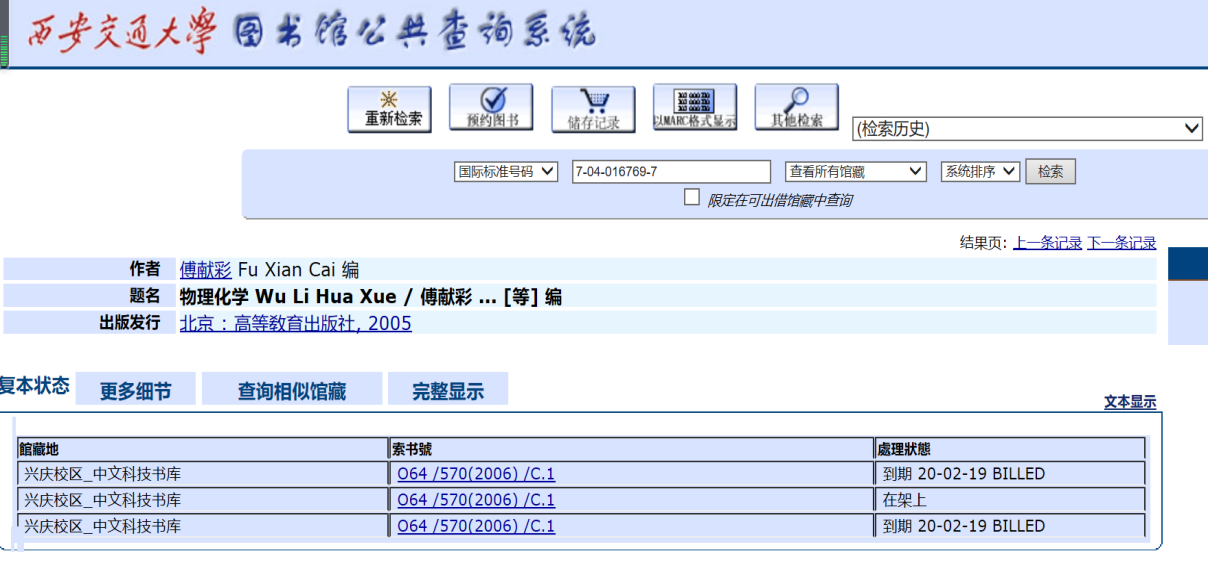Go to 下一条记录 next record link

pos(1121,243)
